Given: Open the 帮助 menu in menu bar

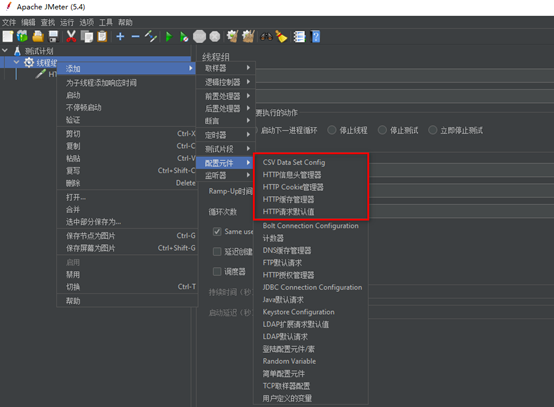Looking at the screenshot, I should tap(125, 22).
